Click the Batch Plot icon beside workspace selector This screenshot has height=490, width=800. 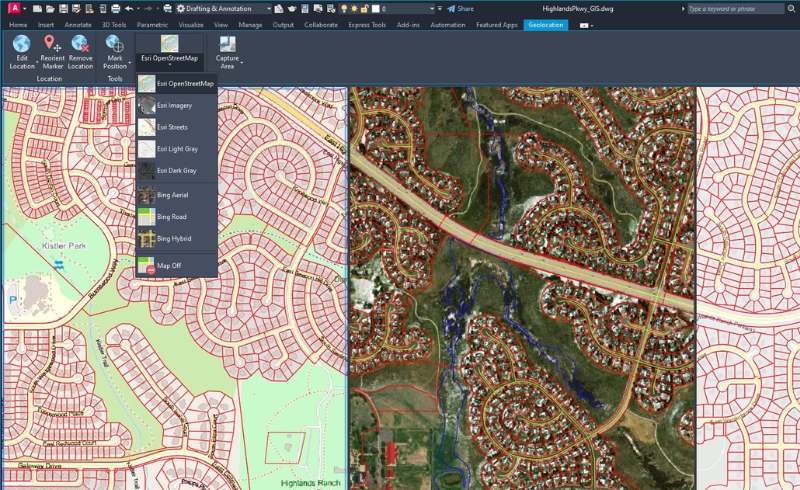coord(167,9)
